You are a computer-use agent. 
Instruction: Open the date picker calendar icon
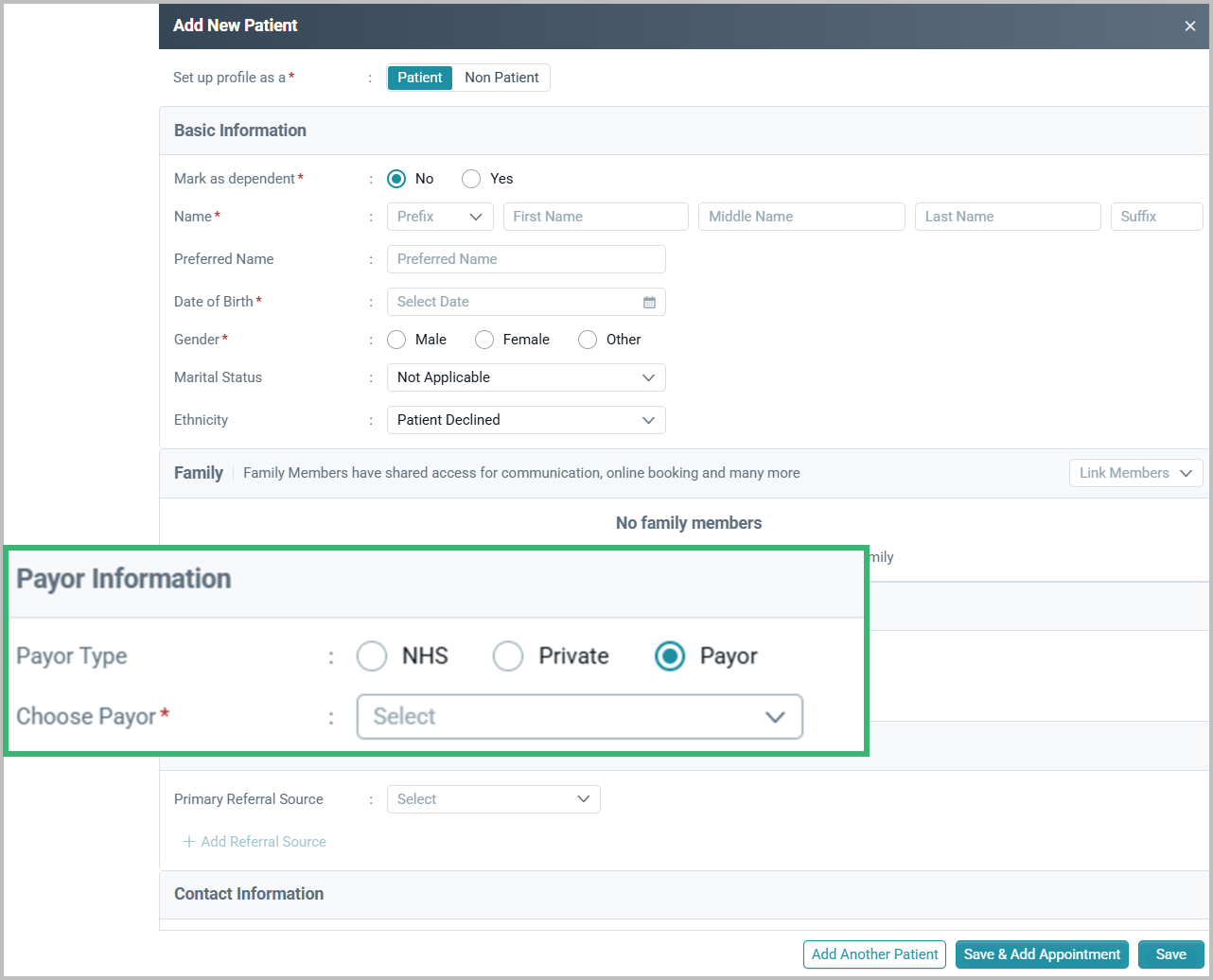pyautogui.click(x=649, y=302)
